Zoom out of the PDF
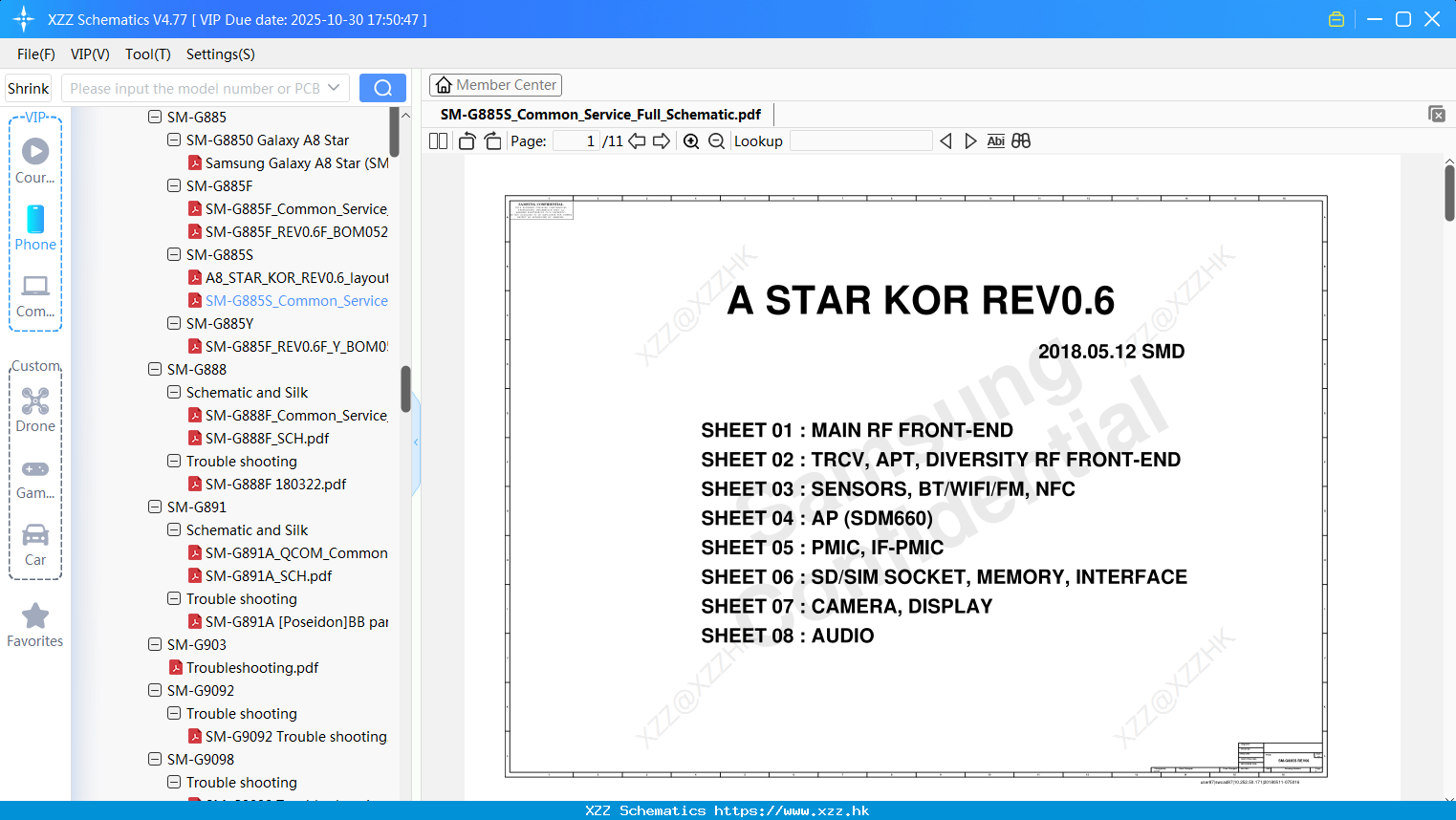The image size is (1456, 820). point(716,140)
